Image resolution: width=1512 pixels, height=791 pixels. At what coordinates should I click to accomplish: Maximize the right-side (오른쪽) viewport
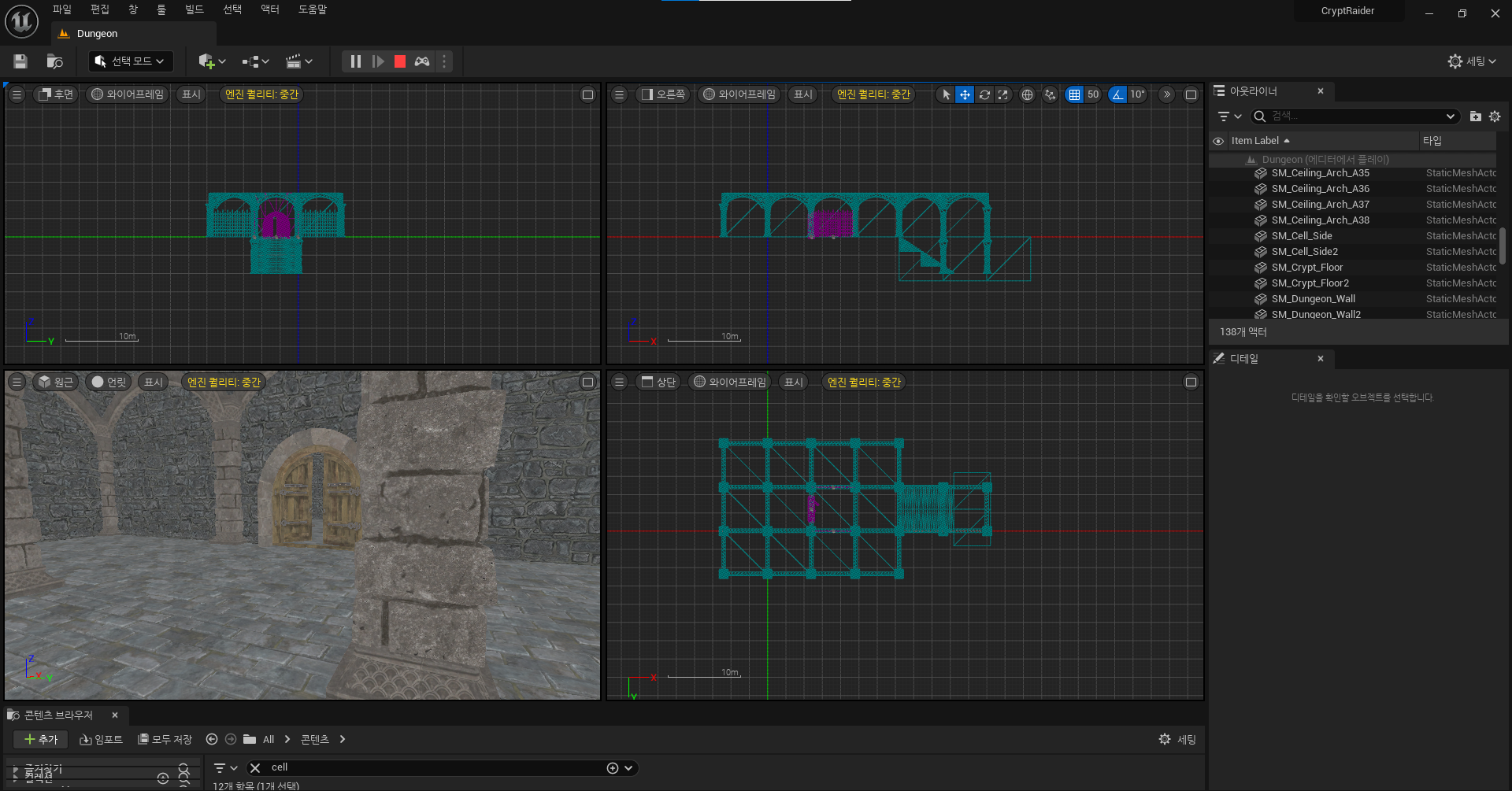tap(1191, 94)
